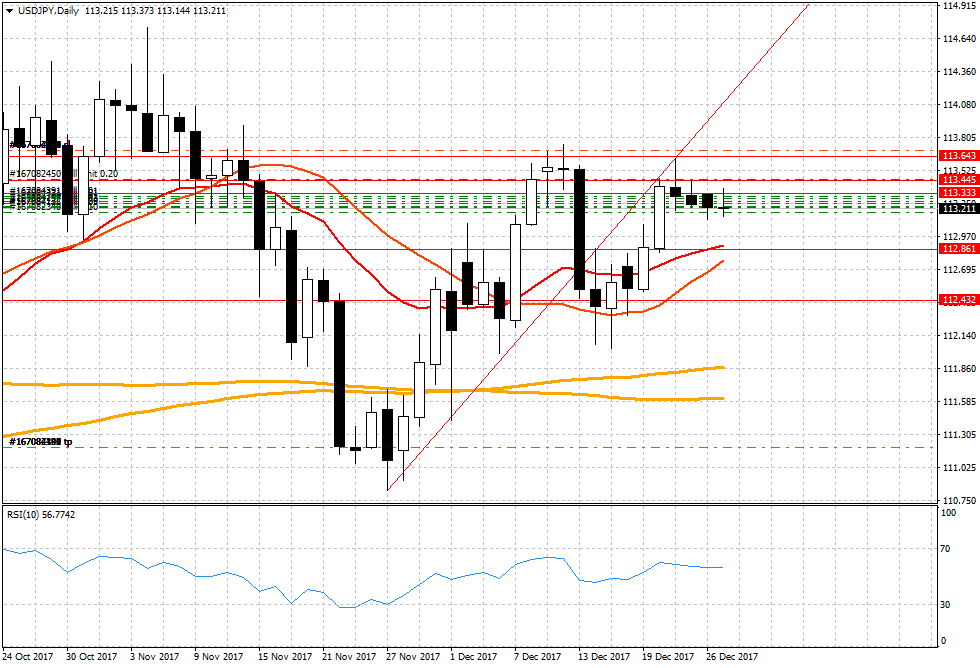
Task: Click the 111.860 price axis label
Action: pyautogui.click(x=959, y=369)
